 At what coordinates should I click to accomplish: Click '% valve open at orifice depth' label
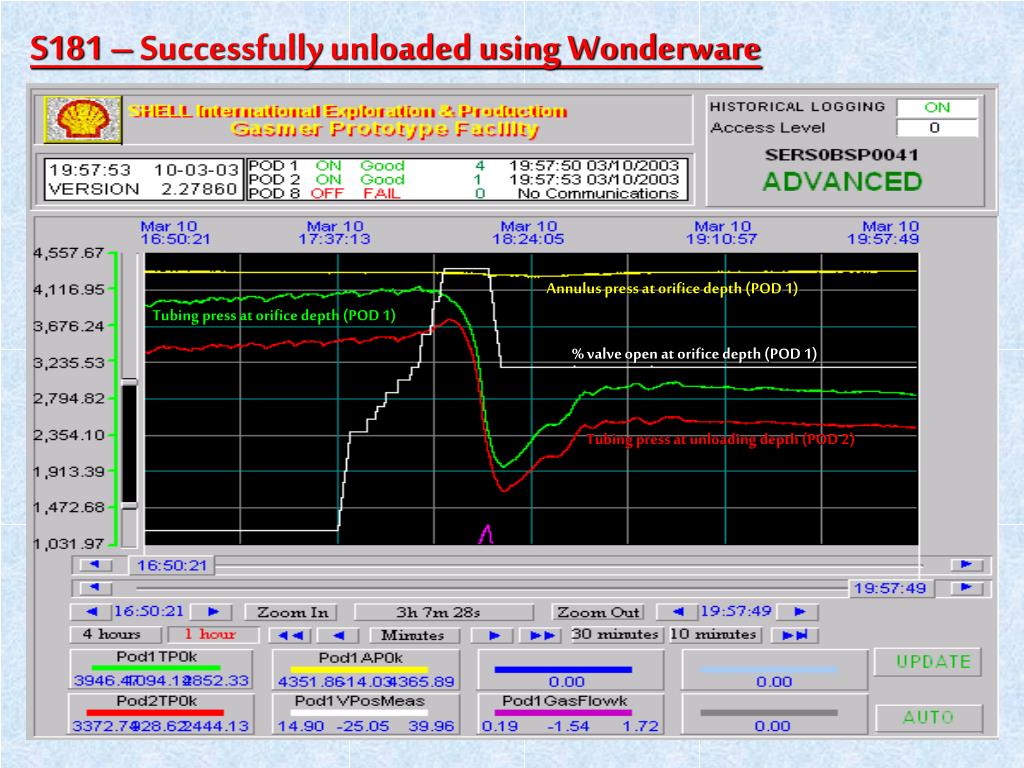(x=694, y=354)
